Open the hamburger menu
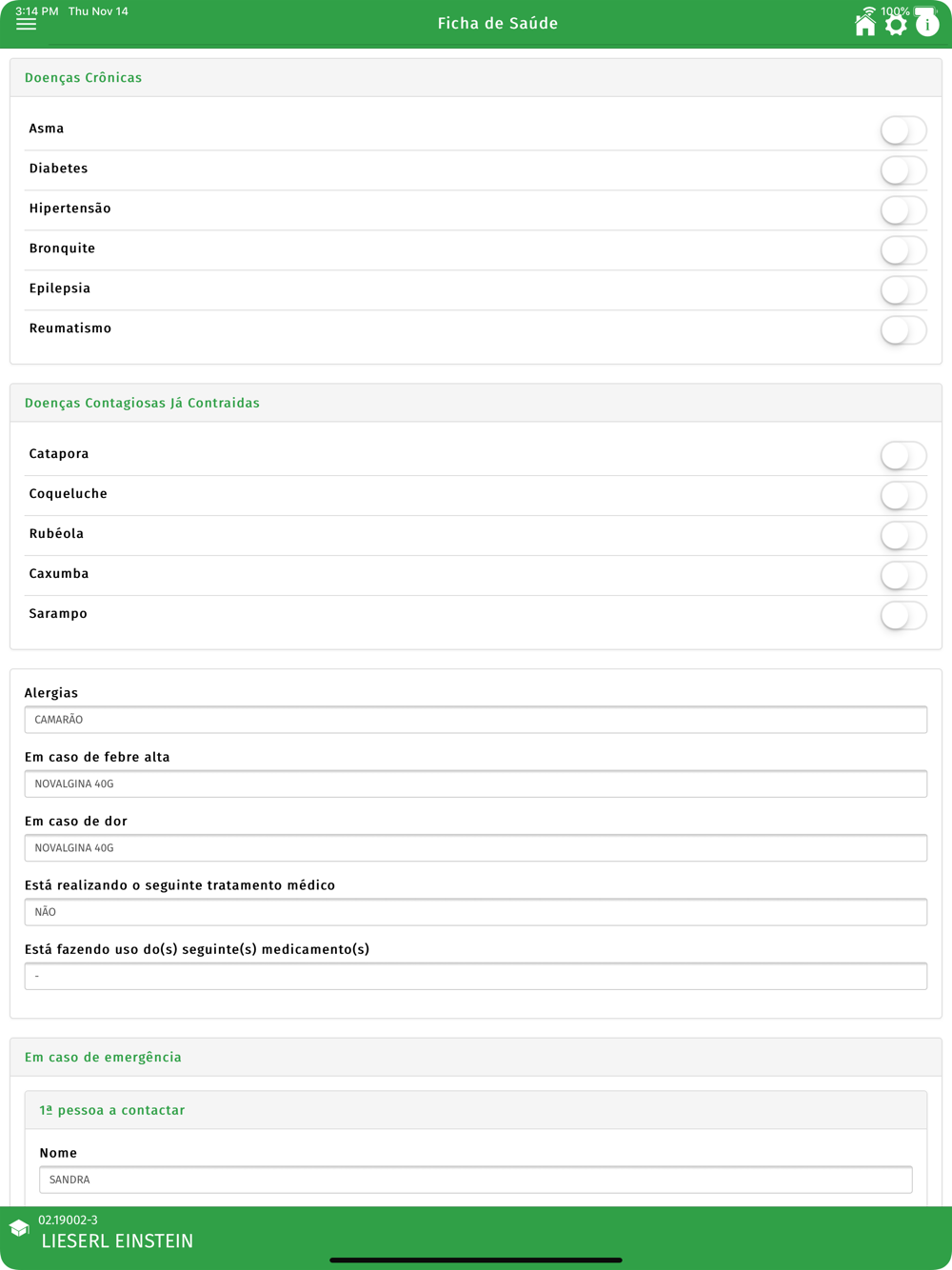The height and width of the screenshot is (1270, 952). [26, 24]
